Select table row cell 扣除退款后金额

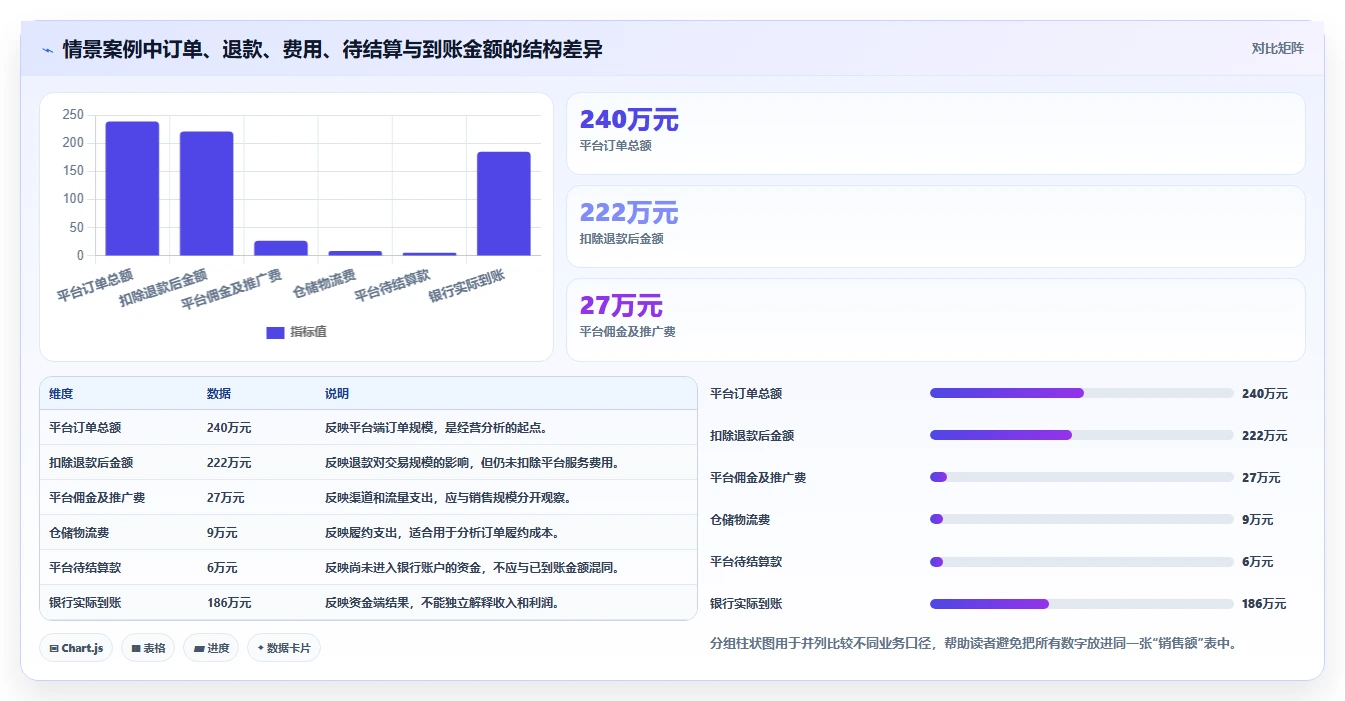click(x=91, y=462)
